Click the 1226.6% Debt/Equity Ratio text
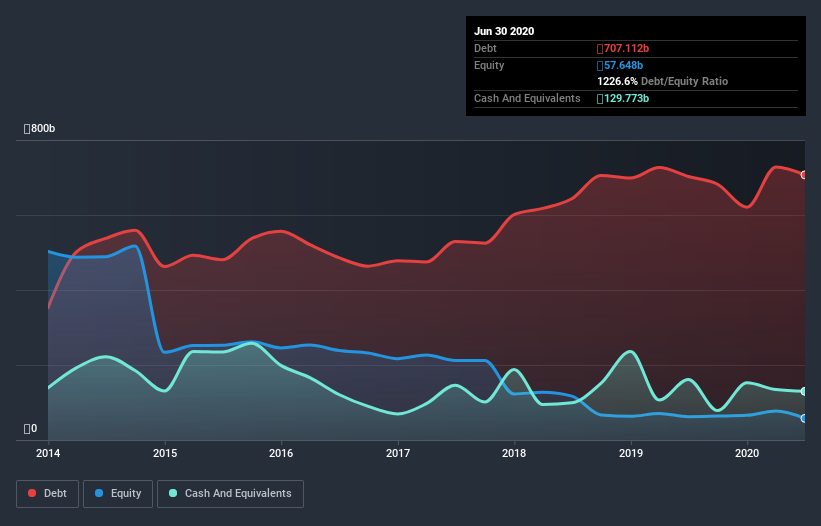Image resolution: width=821 pixels, height=526 pixels. click(662, 82)
